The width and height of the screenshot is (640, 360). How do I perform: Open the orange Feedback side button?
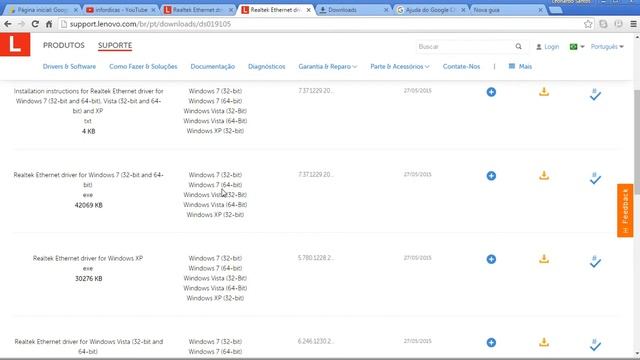[625, 211]
